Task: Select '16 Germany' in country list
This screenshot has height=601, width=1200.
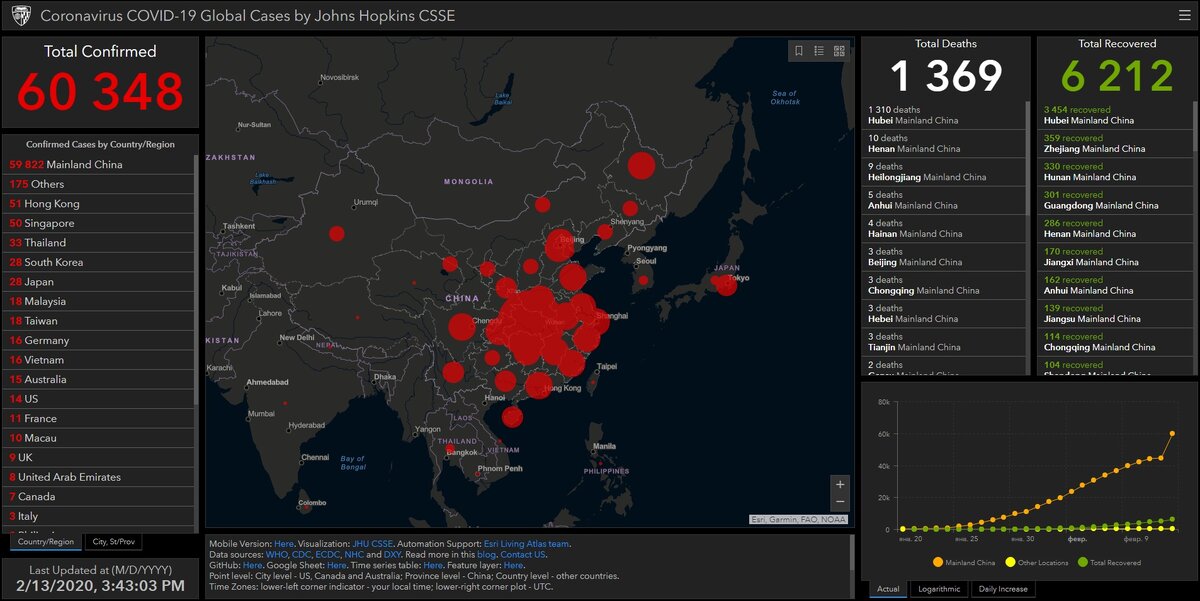Action: (99, 340)
